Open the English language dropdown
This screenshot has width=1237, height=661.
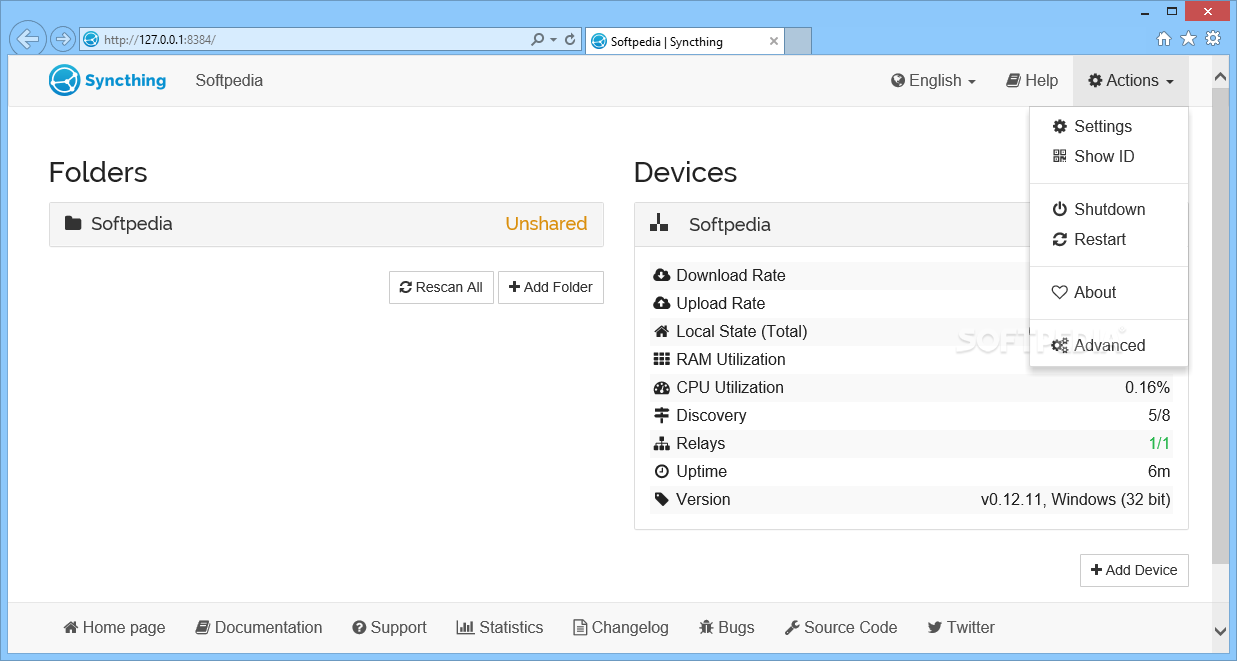coord(933,81)
